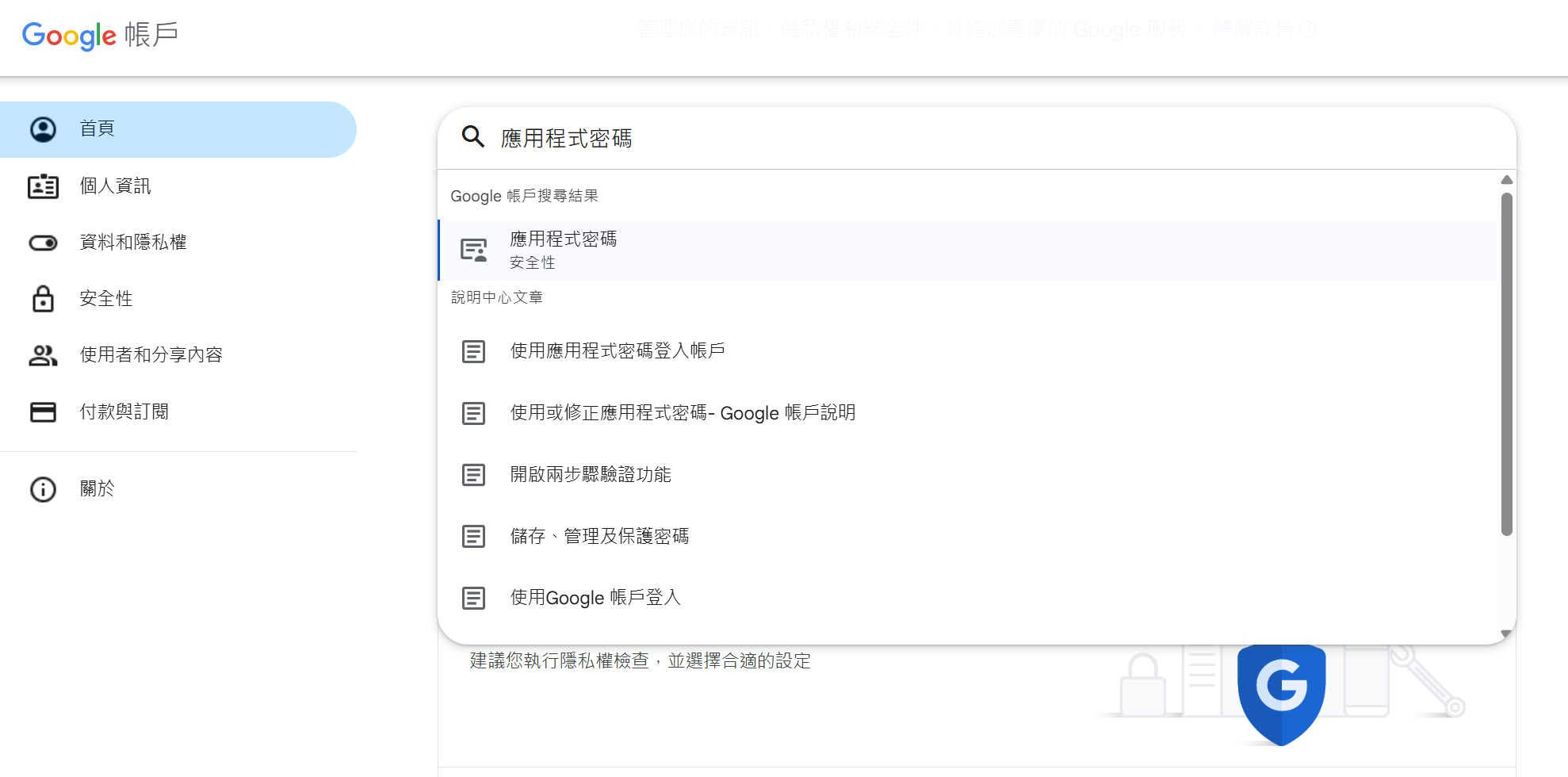Open article 儲存、管理及保護密碼
This screenshot has height=777, width=1568.
pos(968,537)
